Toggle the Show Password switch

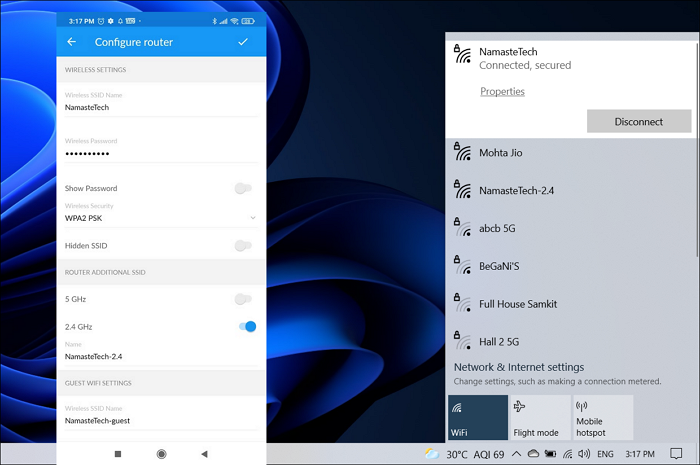[x=243, y=188]
